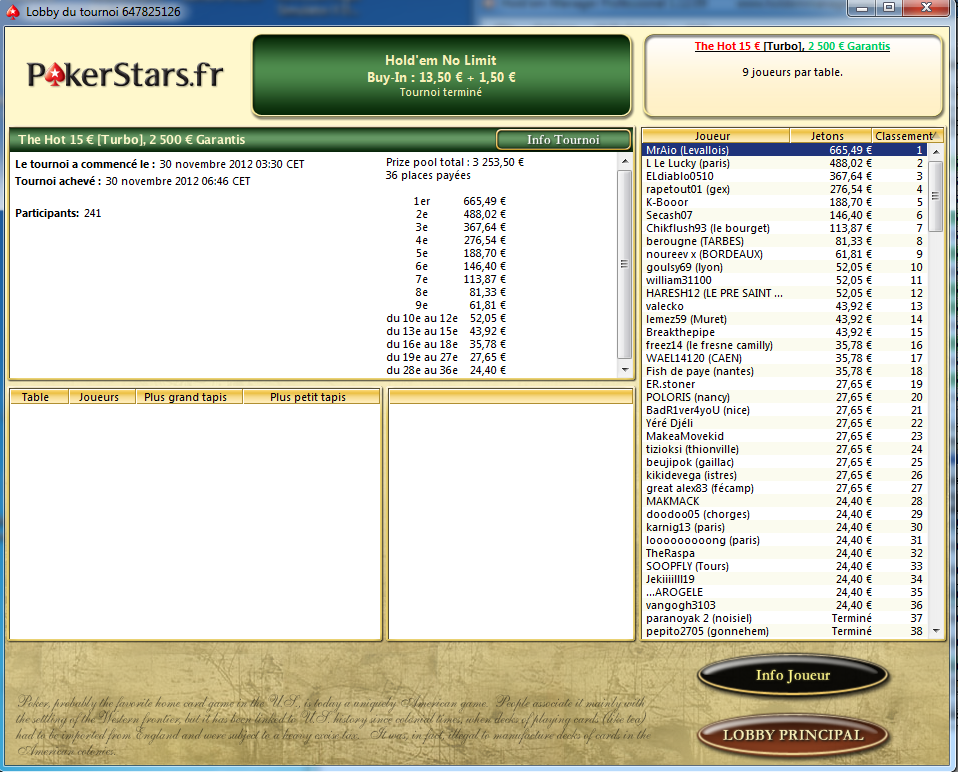Screen dimensions: 958x772
Task: Open the Info Tournoi button
Action: [563, 140]
